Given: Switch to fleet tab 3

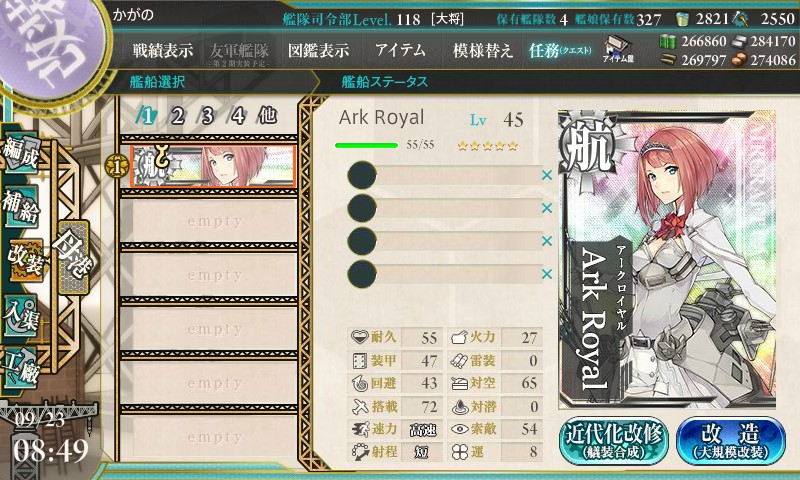Looking at the screenshot, I should point(207,116).
